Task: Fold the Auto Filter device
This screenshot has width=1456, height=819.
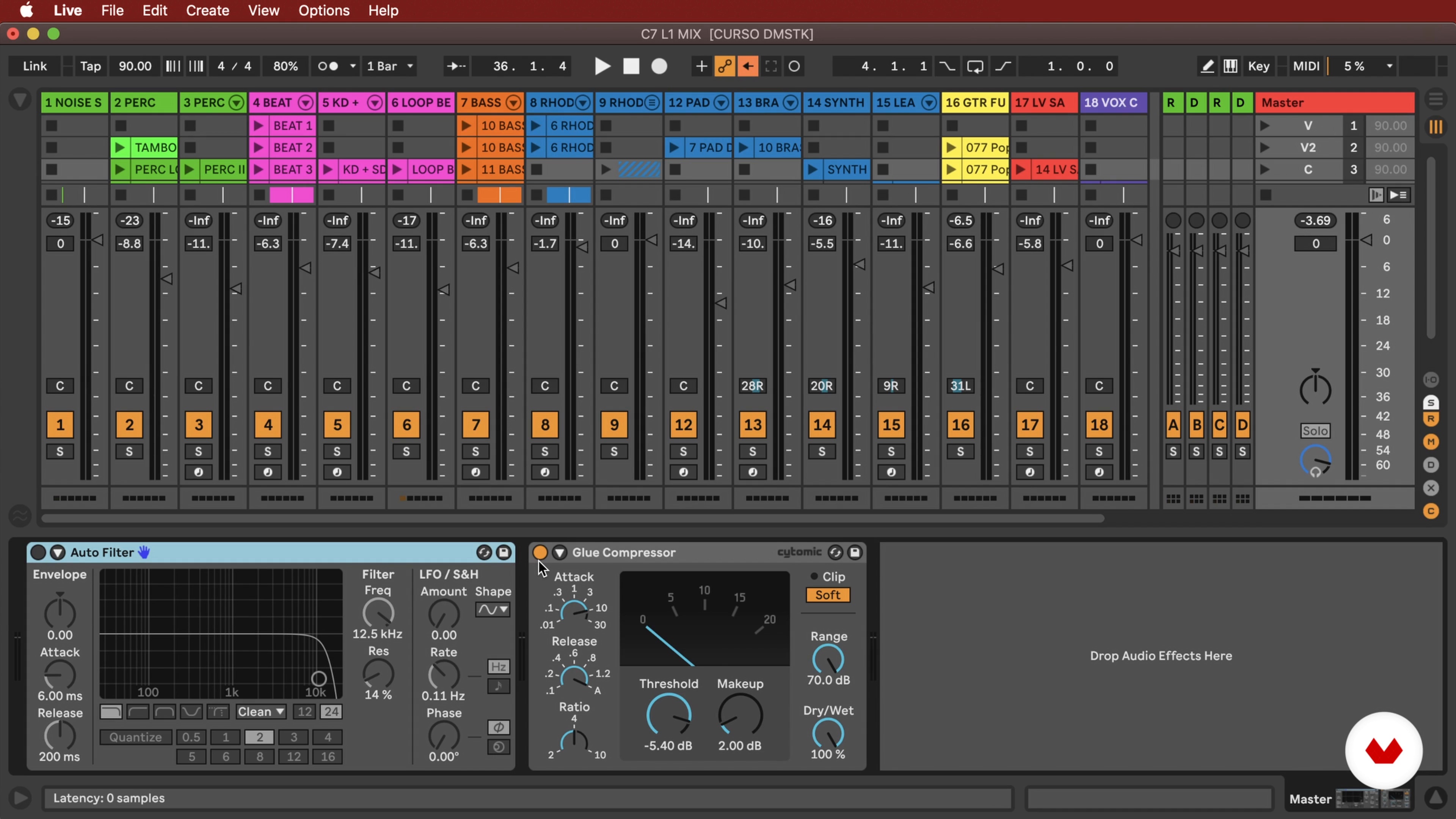Action: click(x=58, y=552)
